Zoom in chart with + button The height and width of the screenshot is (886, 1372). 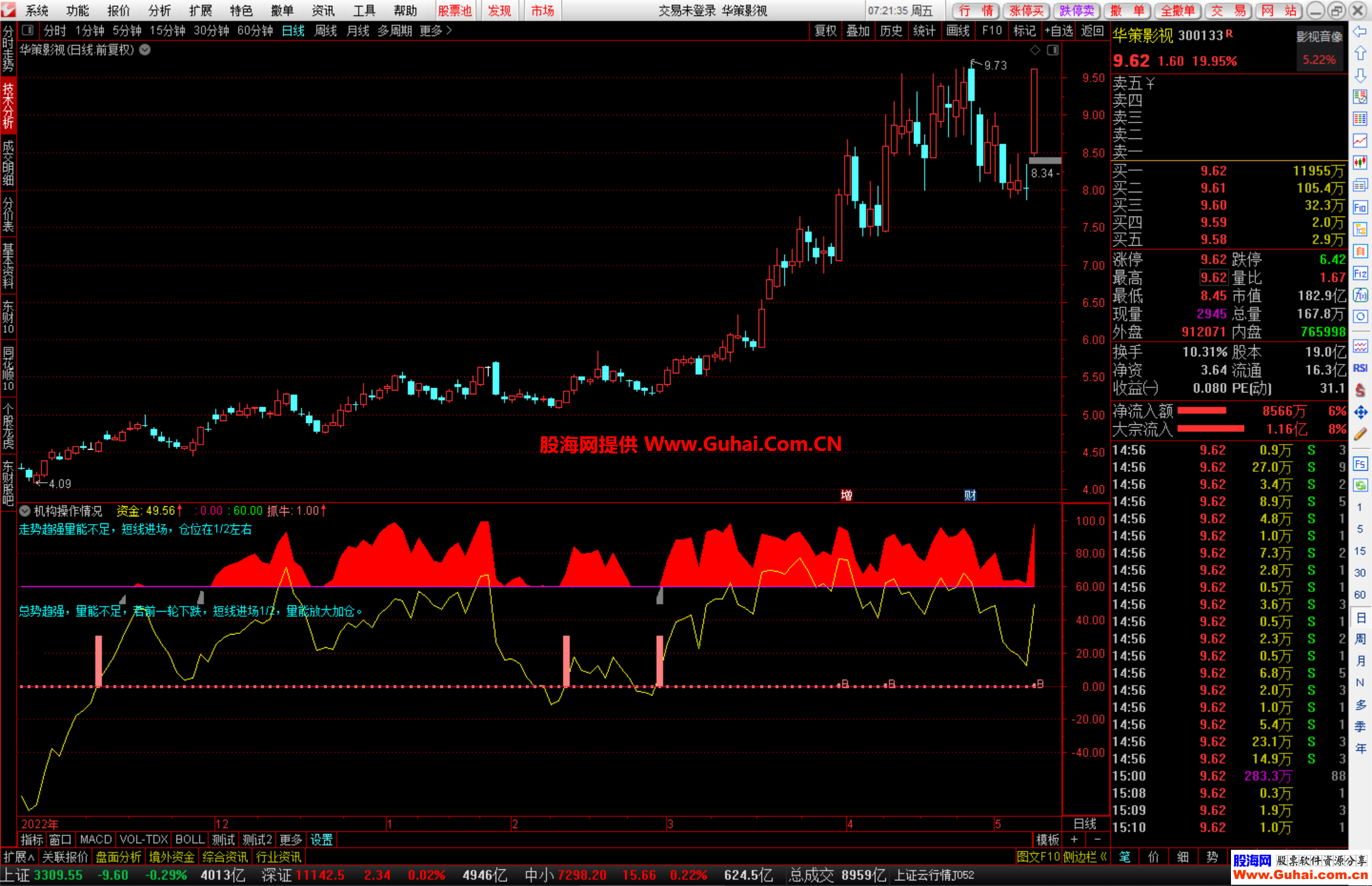tap(1074, 840)
